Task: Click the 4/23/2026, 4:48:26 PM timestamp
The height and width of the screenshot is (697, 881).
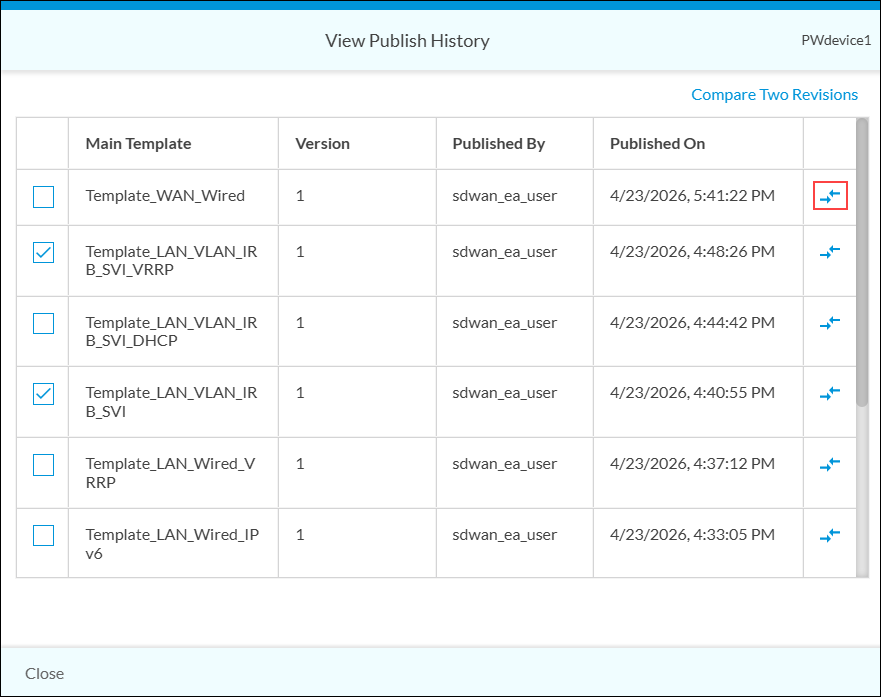Action: point(692,252)
